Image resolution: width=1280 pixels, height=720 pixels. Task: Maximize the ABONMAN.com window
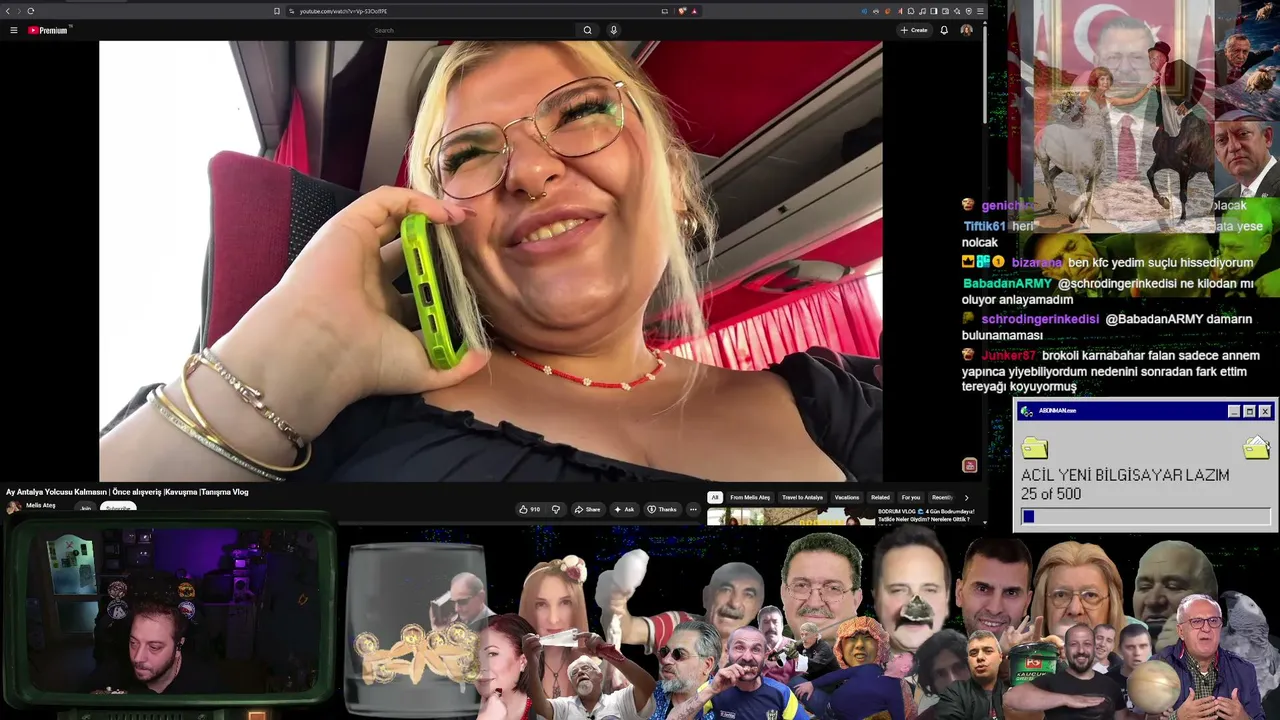click(1249, 411)
